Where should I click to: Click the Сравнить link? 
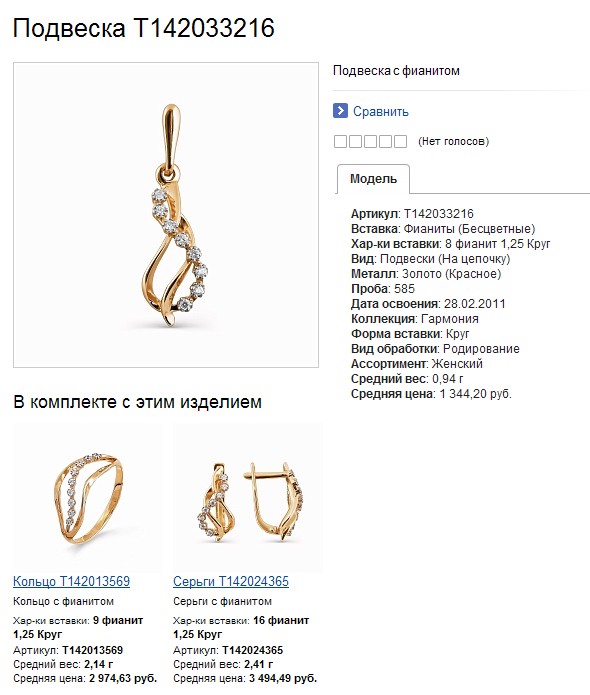pos(380,111)
